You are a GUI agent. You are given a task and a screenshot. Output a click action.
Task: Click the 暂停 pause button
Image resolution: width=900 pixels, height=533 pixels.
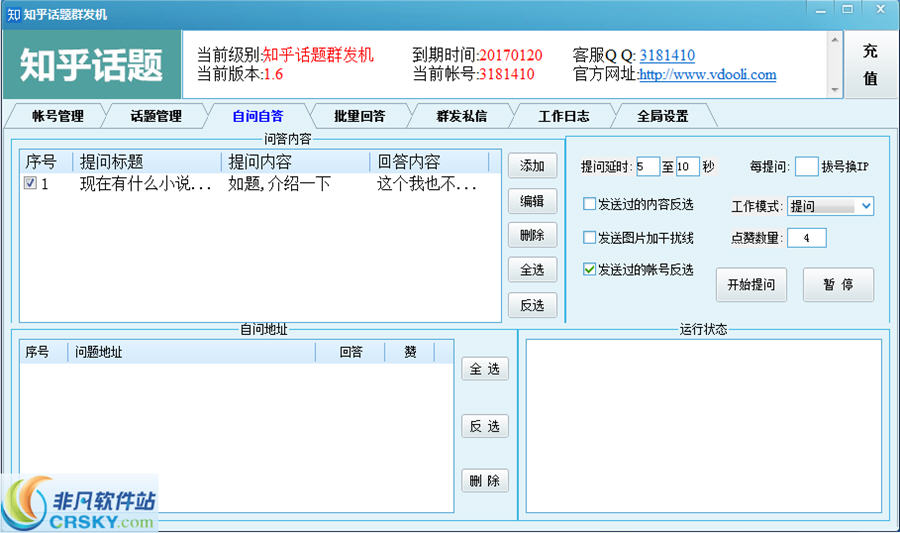click(838, 284)
